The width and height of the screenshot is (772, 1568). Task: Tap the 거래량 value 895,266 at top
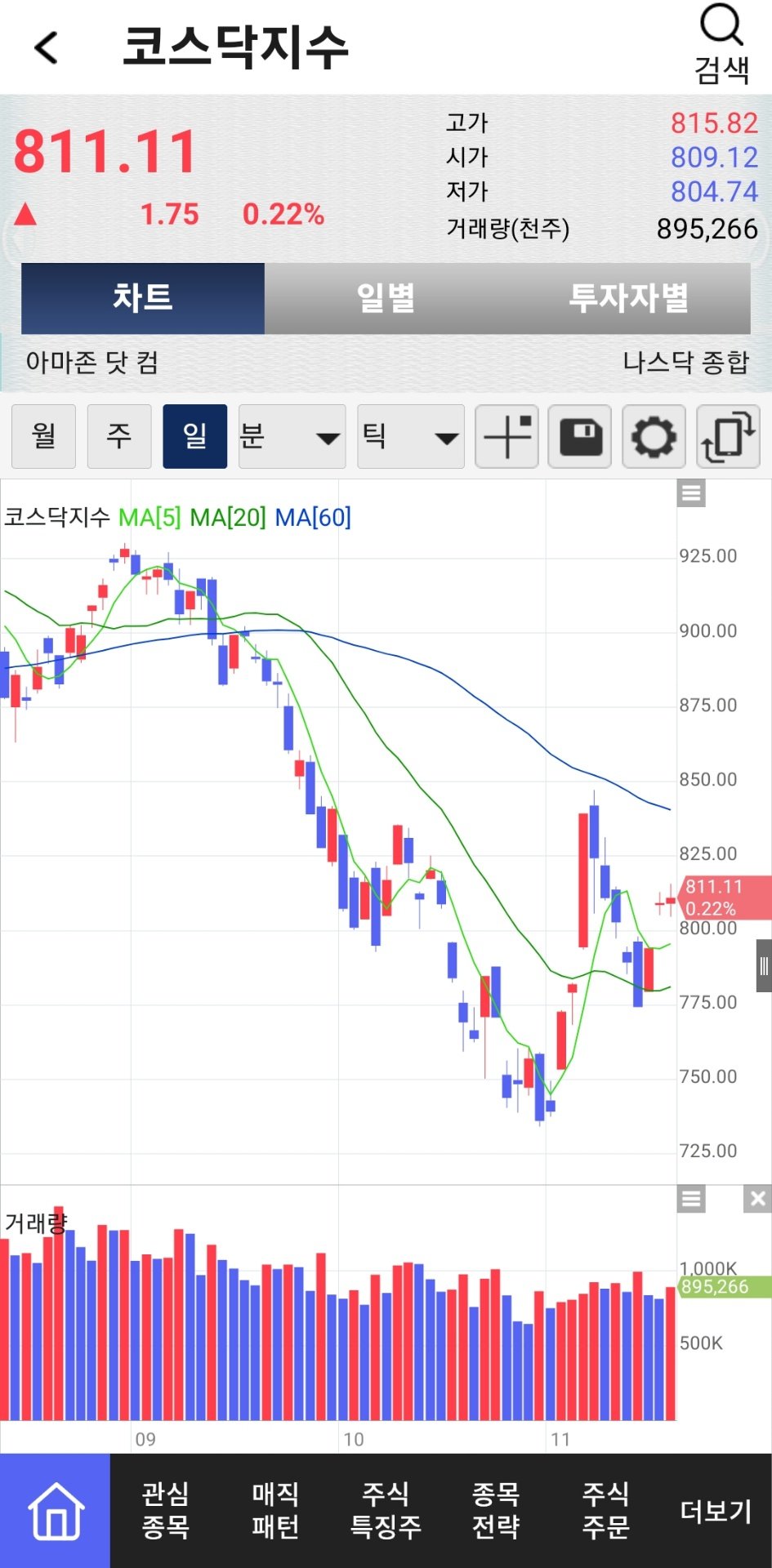(707, 229)
